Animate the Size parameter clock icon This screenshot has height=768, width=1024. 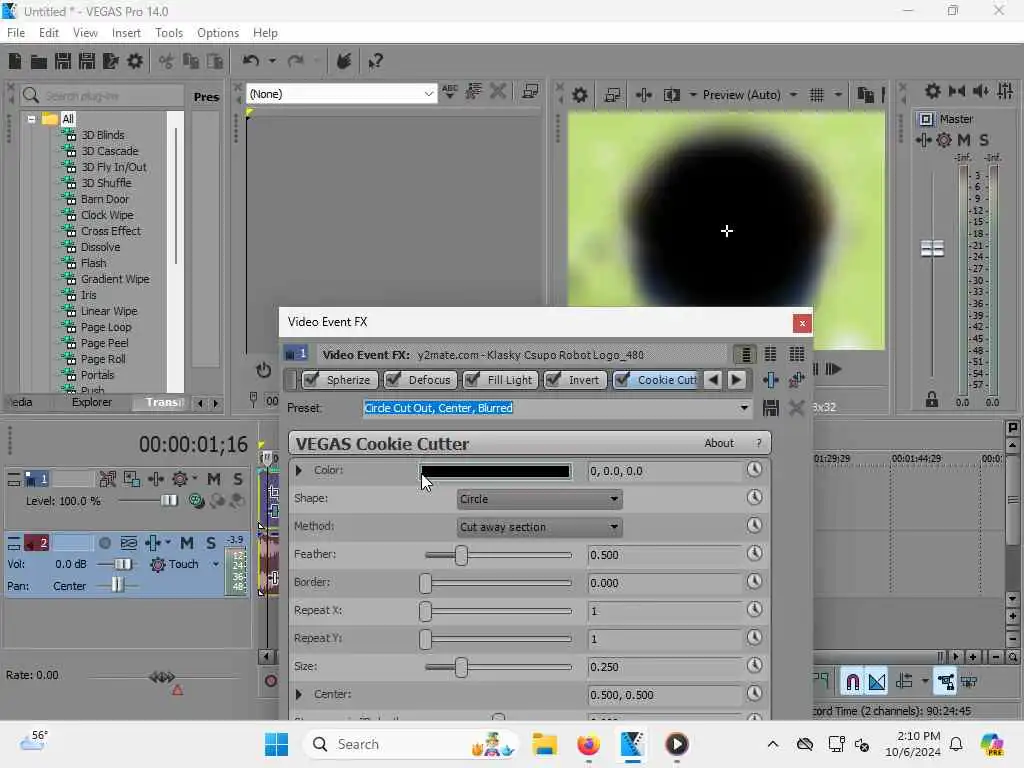(754, 665)
